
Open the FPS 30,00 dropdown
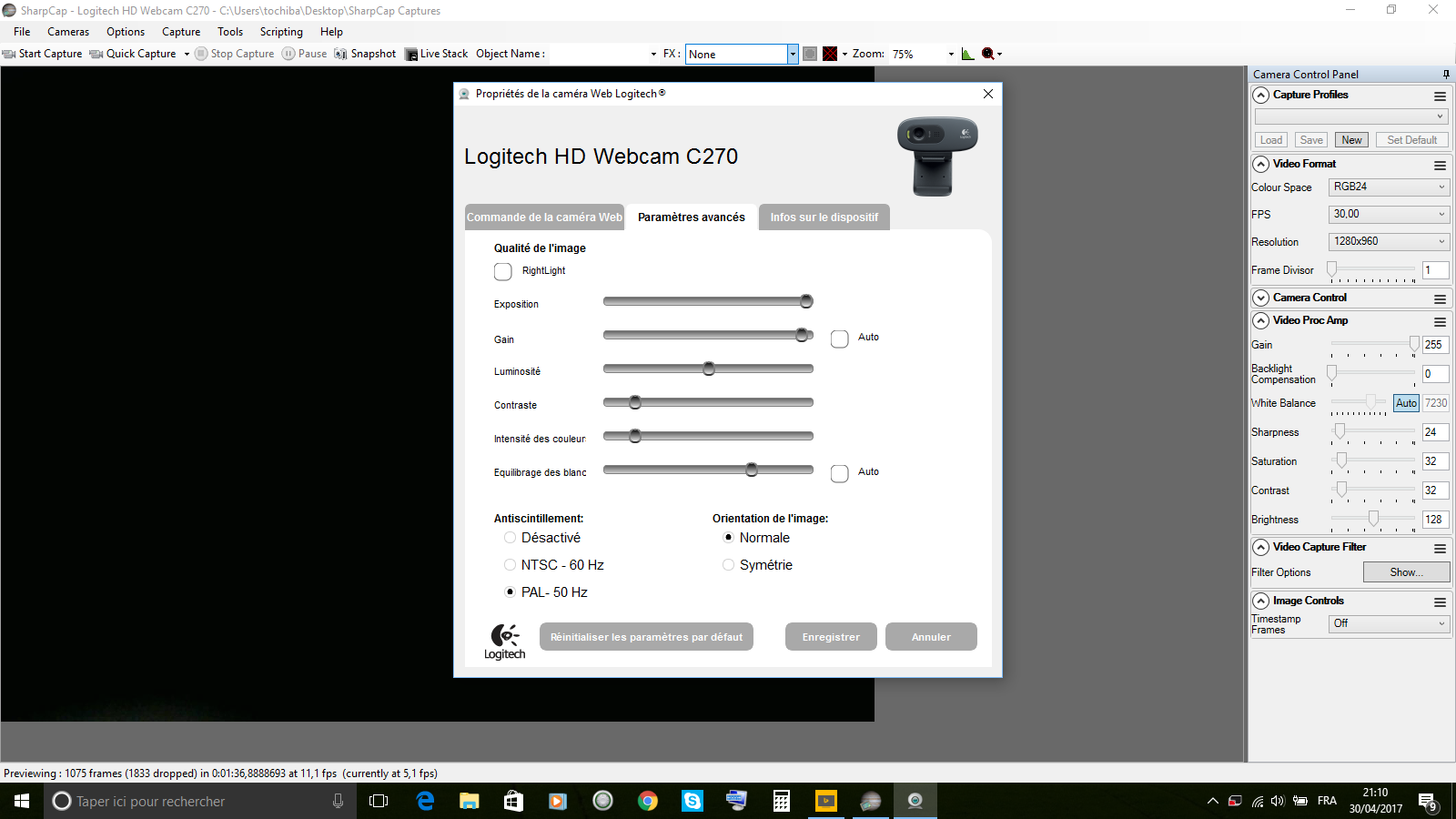tap(1389, 215)
